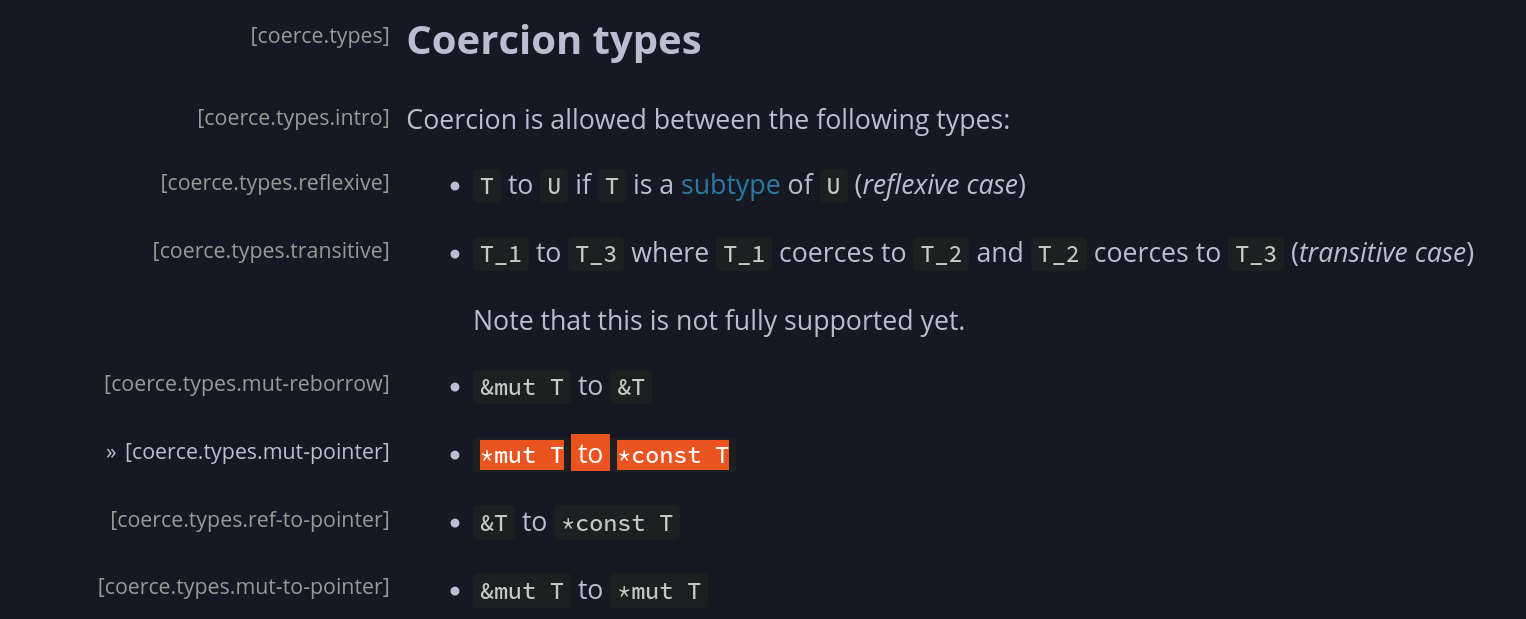Click the '»' marker beside the mut-pointer rule
The height and width of the screenshot is (619, 1526).
click(111, 453)
